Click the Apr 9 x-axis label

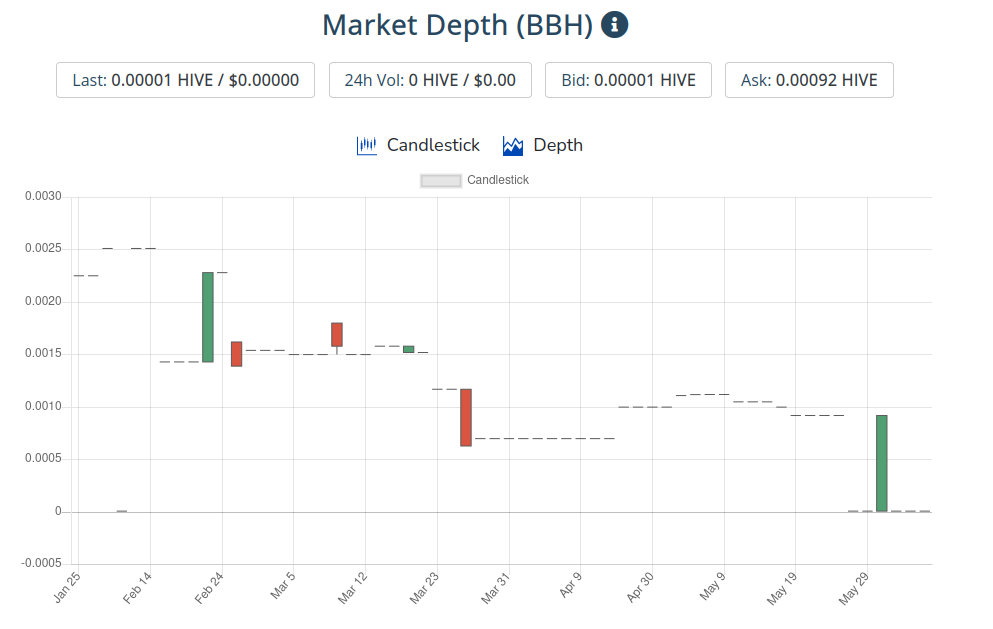click(x=570, y=585)
